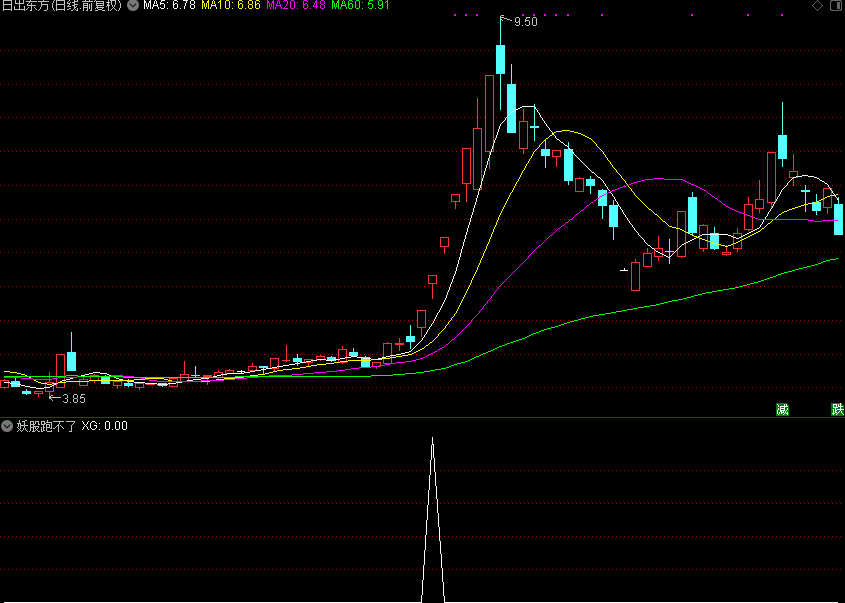Open the dropdown arrow beside 日出东方 chart title
The image size is (845, 603).
[x=133, y=6]
